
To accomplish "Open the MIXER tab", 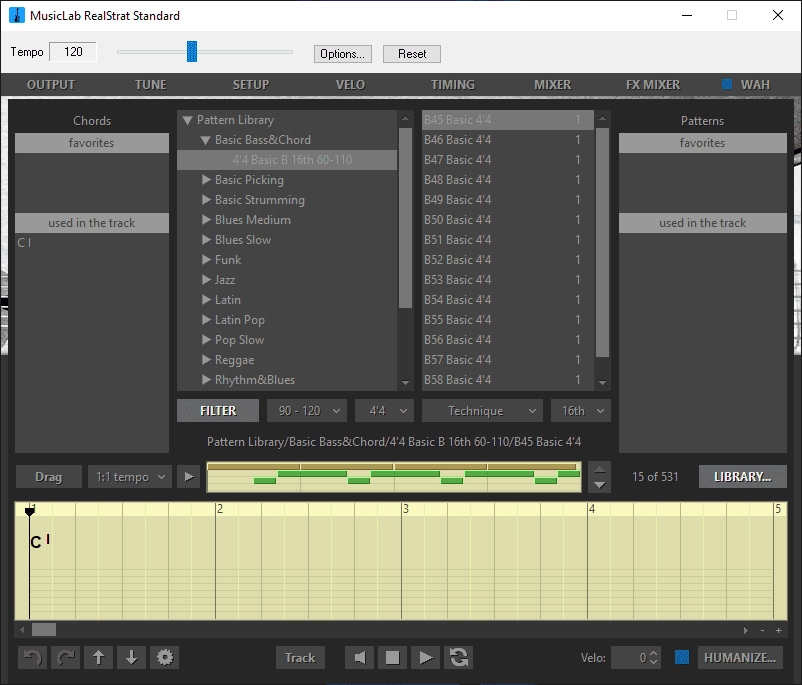I will click(552, 84).
